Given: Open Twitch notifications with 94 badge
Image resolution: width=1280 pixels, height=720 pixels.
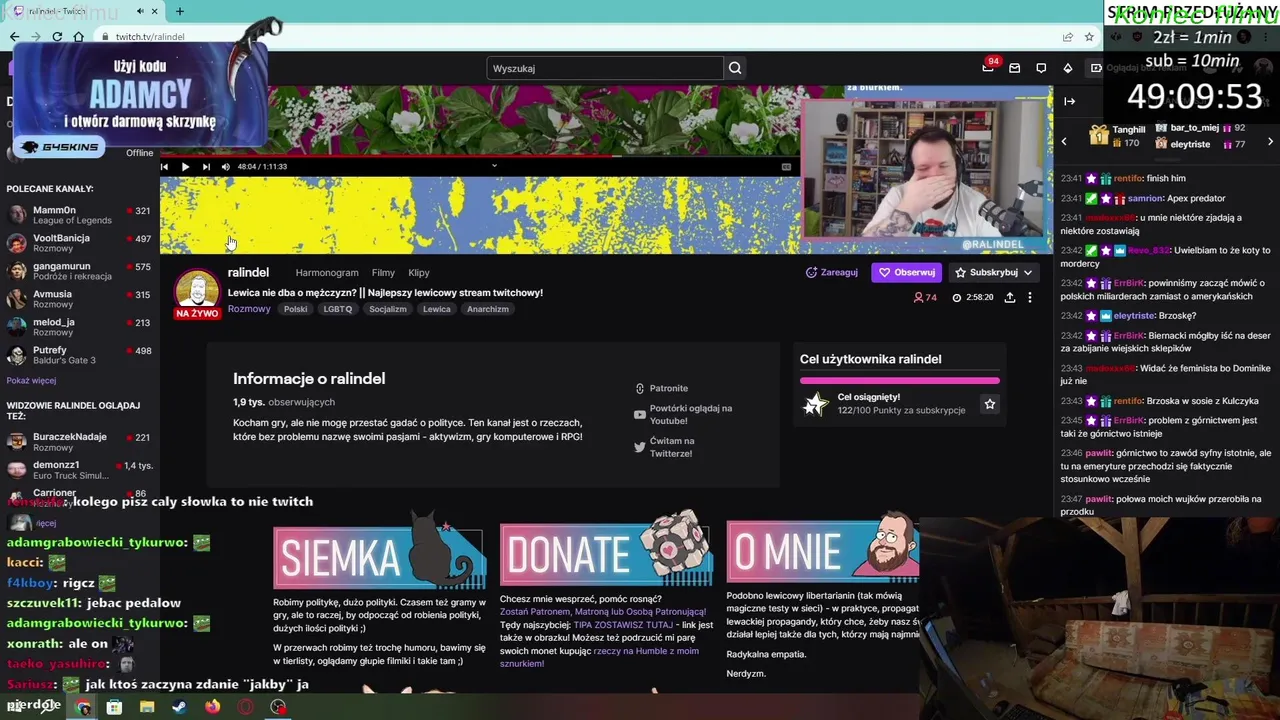Looking at the screenshot, I should [x=989, y=67].
